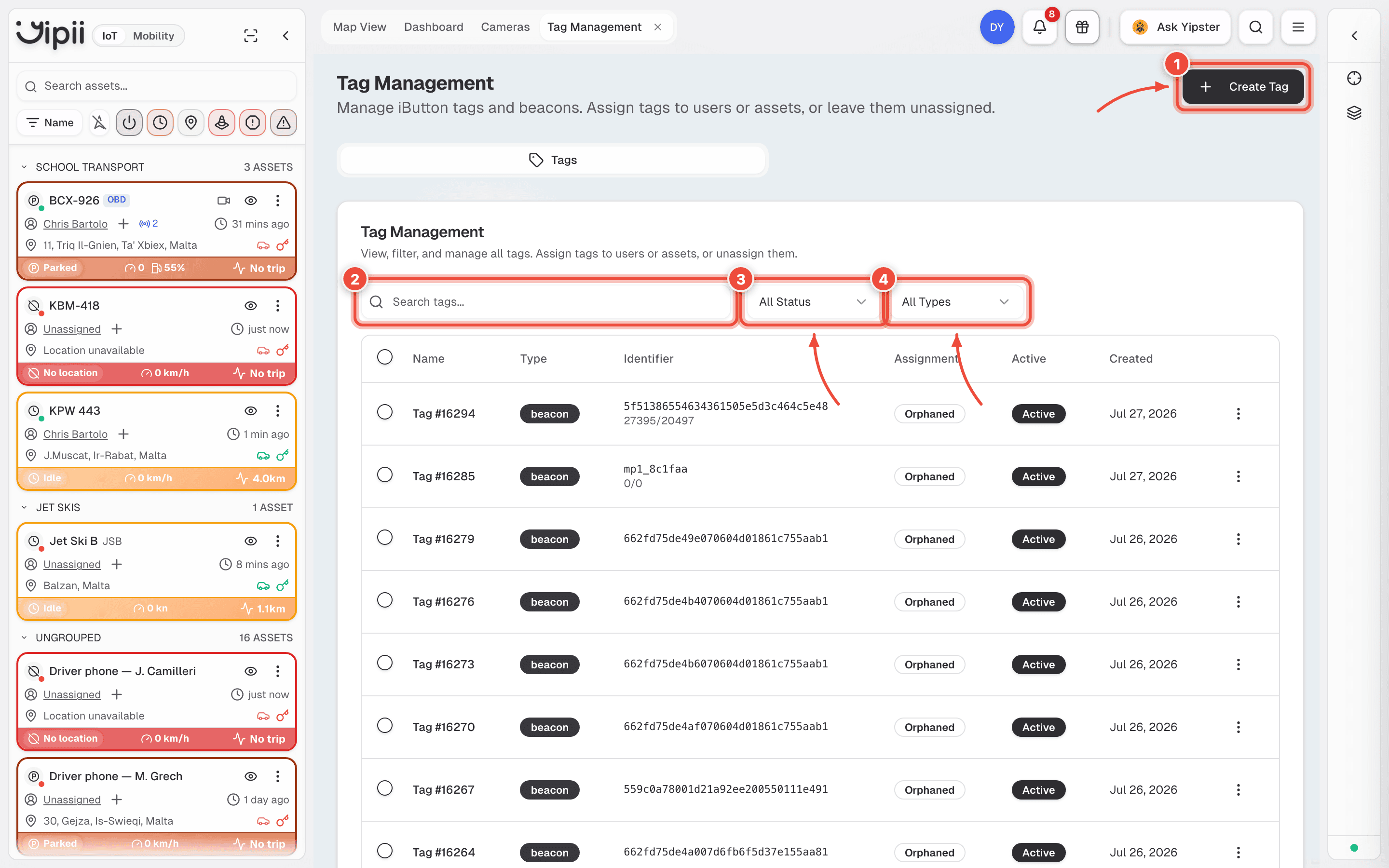Screen dimensions: 1389x868
Task: Toggle the clock idle filter icon
Action: pos(160,122)
